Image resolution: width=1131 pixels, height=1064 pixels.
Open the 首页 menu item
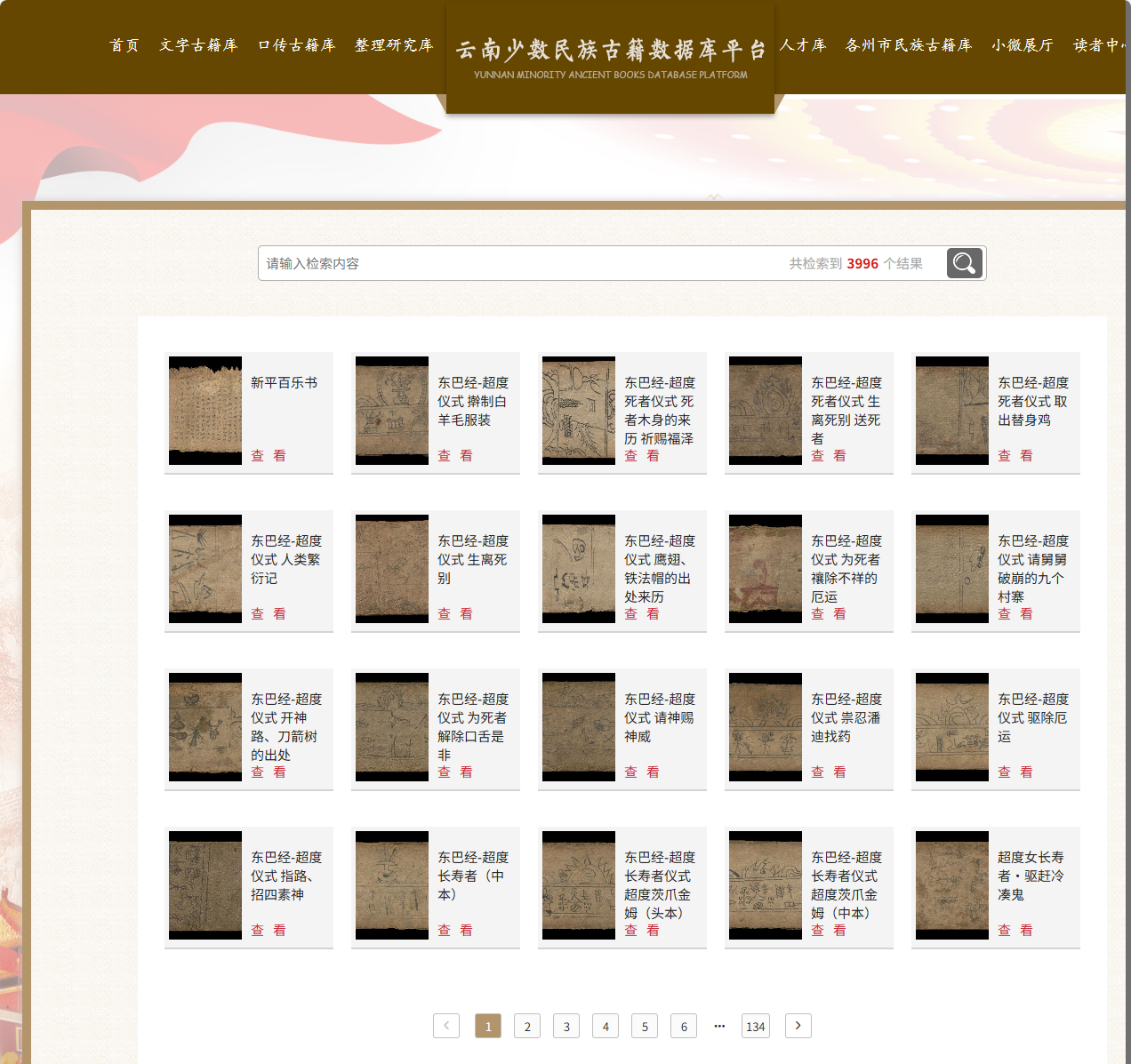click(124, 45)
